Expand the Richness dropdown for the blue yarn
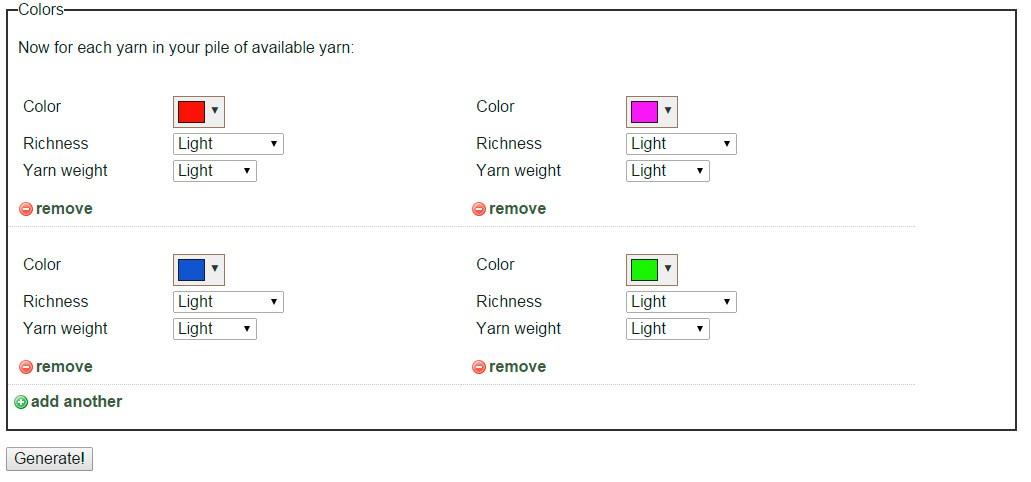 (228, 302)
